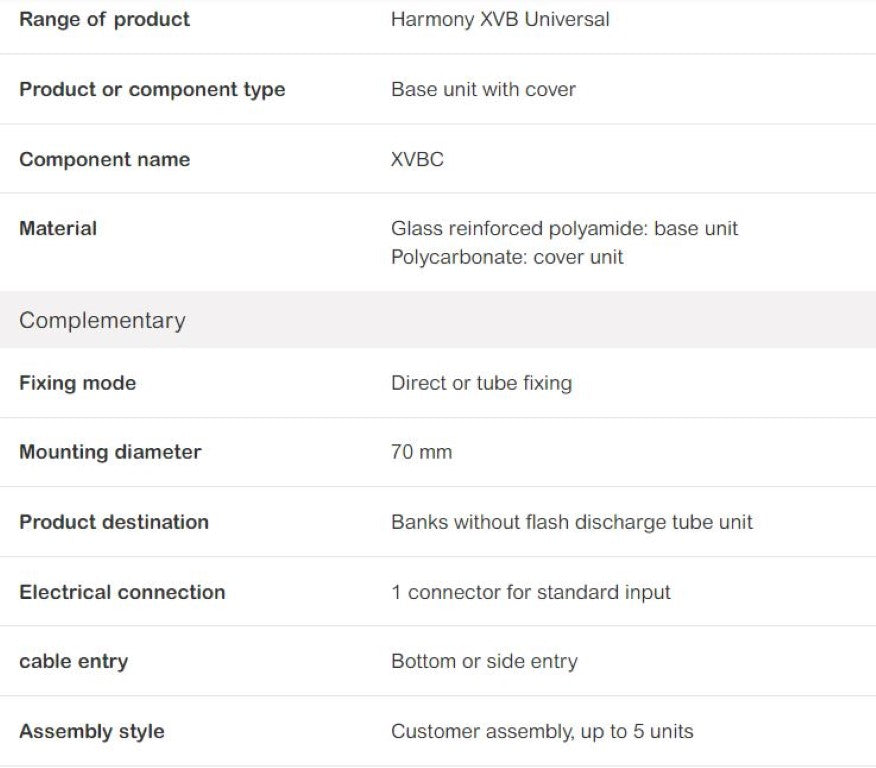Click the 'Product destination' label

tap(114, 522)
